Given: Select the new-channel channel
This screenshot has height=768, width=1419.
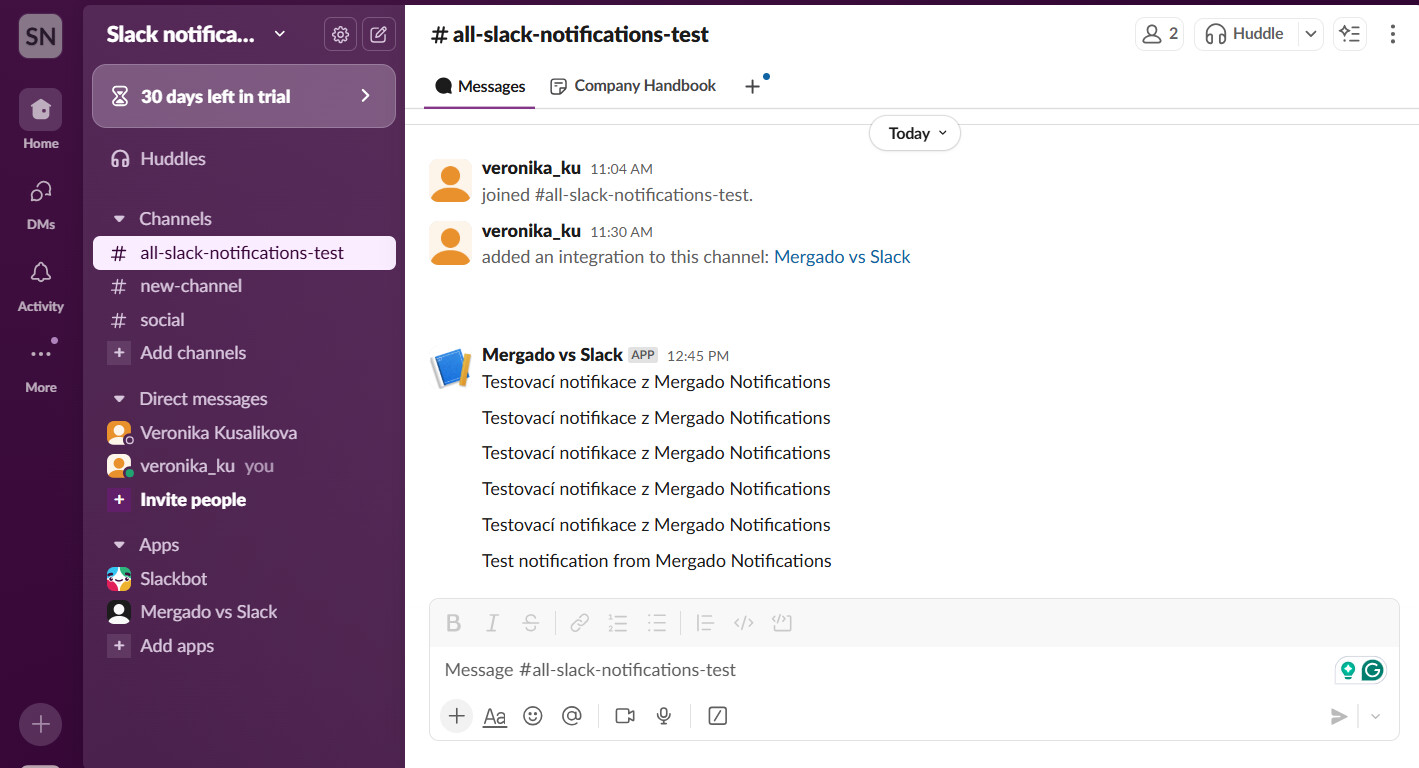Looking at the screenshot, I should click(191, 286).
